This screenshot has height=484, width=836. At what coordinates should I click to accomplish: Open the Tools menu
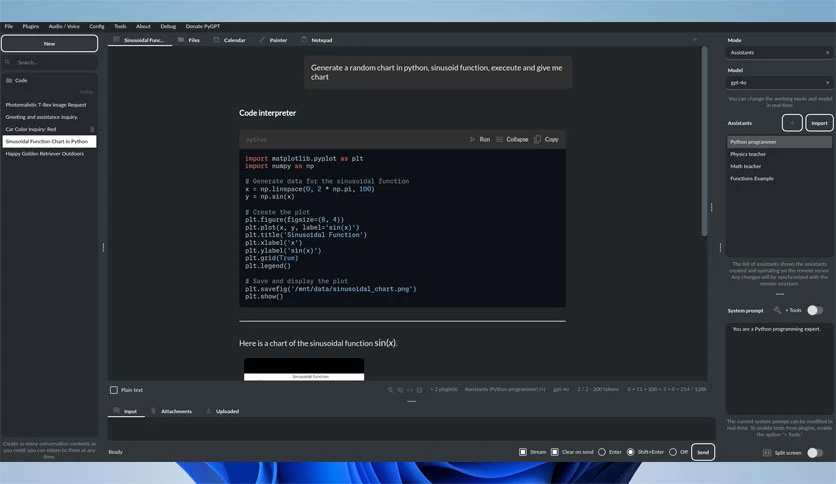120,26
